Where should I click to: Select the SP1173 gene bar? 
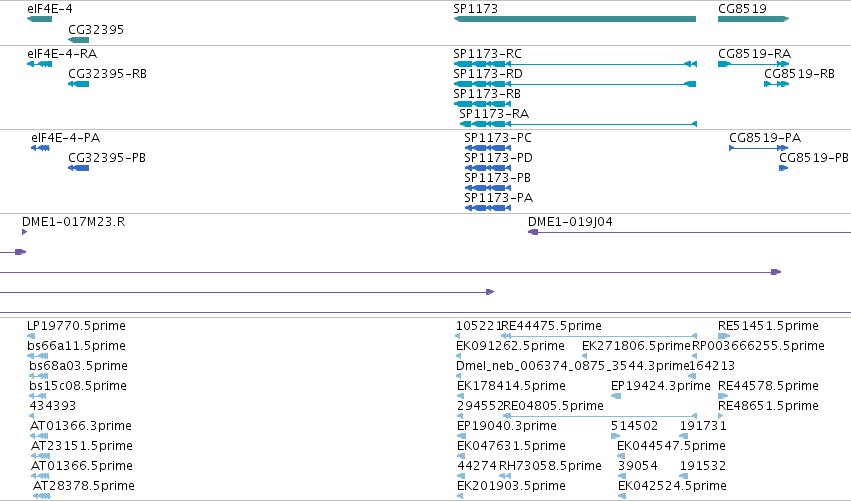pos(575,19)
